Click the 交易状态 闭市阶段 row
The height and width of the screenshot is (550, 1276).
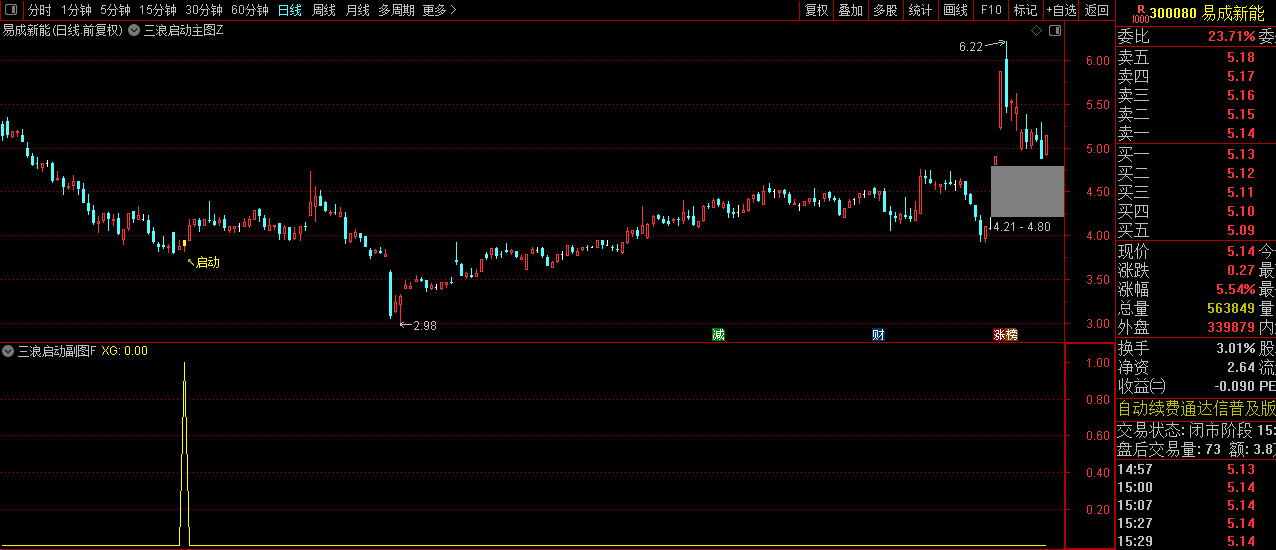coord(1195,431)
